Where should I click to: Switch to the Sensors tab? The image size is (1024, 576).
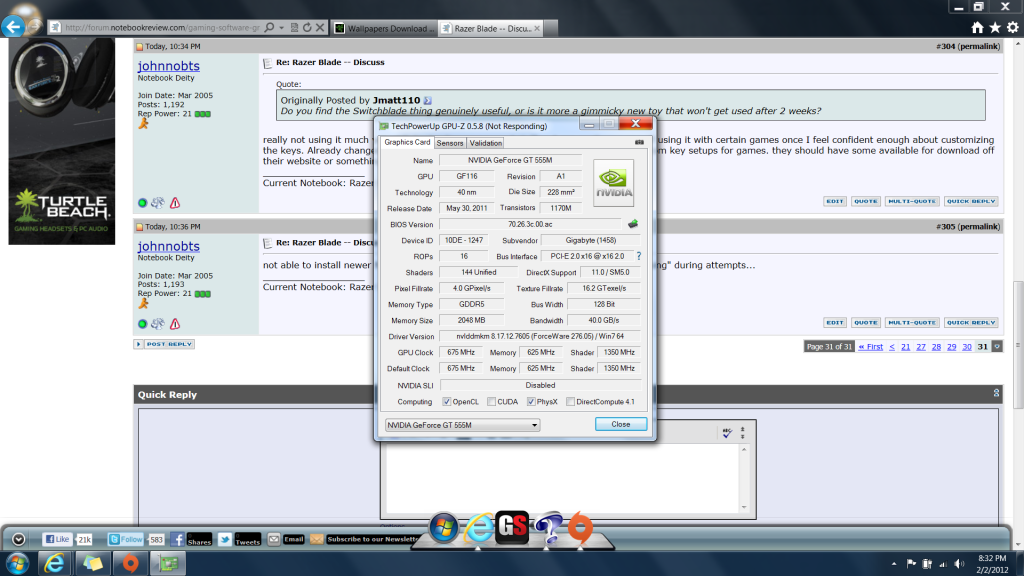(x=450, y=143)
